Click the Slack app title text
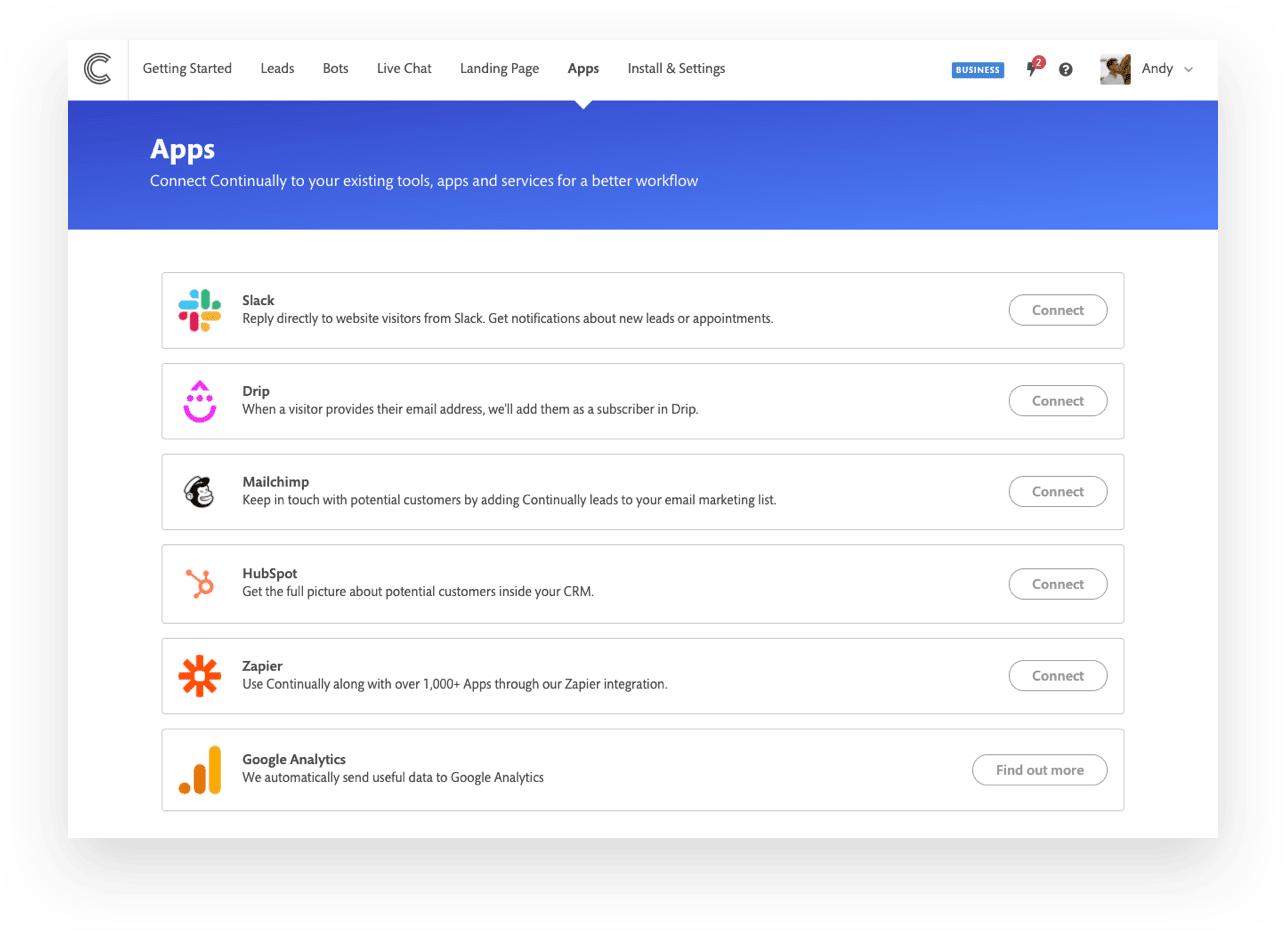 (x=258, y=300)
